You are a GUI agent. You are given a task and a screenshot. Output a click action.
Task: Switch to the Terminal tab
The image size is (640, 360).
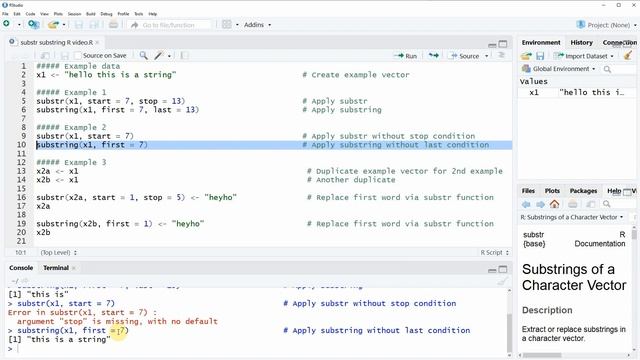pos(56,268)
